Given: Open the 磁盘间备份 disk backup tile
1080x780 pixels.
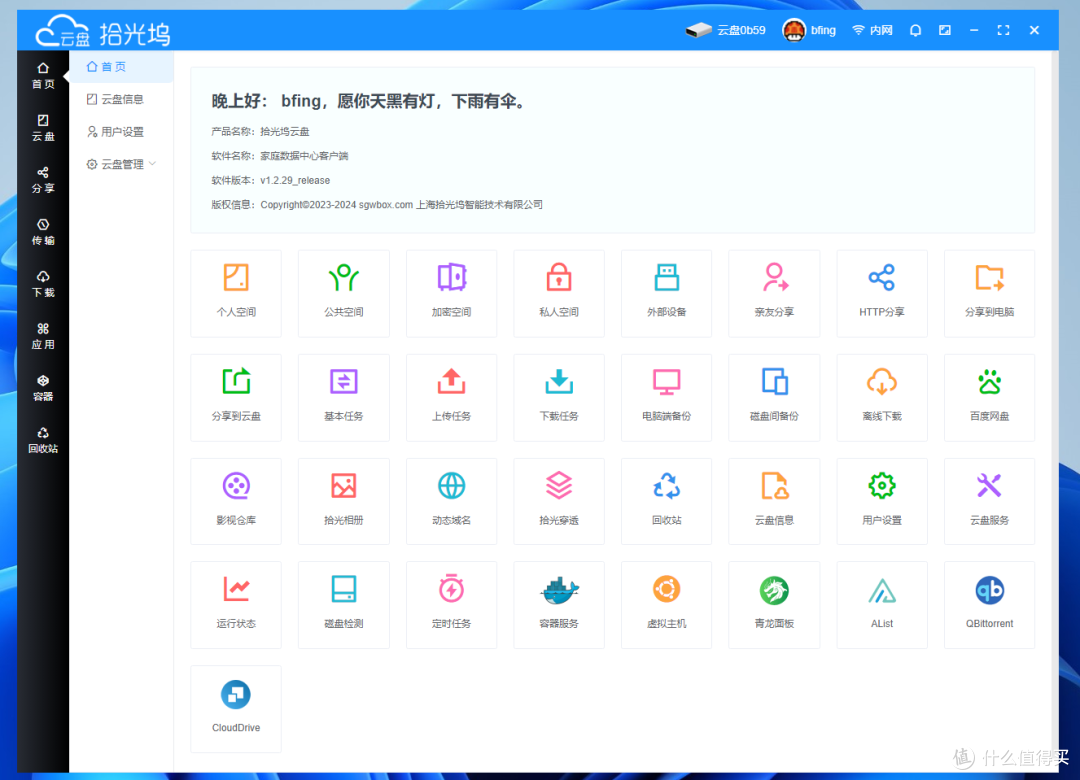Looking at the screenshot, I should click(x=774, y=397).
